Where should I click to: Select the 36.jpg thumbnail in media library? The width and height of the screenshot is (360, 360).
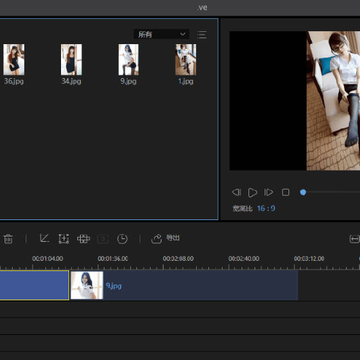pos(14,59)
